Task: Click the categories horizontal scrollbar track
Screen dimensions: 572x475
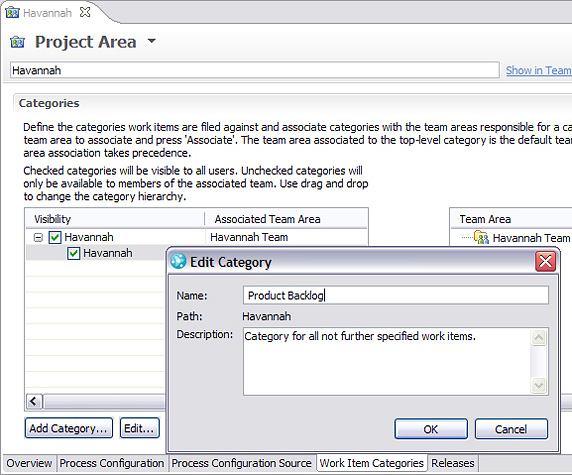Action: tap(104, 402)
